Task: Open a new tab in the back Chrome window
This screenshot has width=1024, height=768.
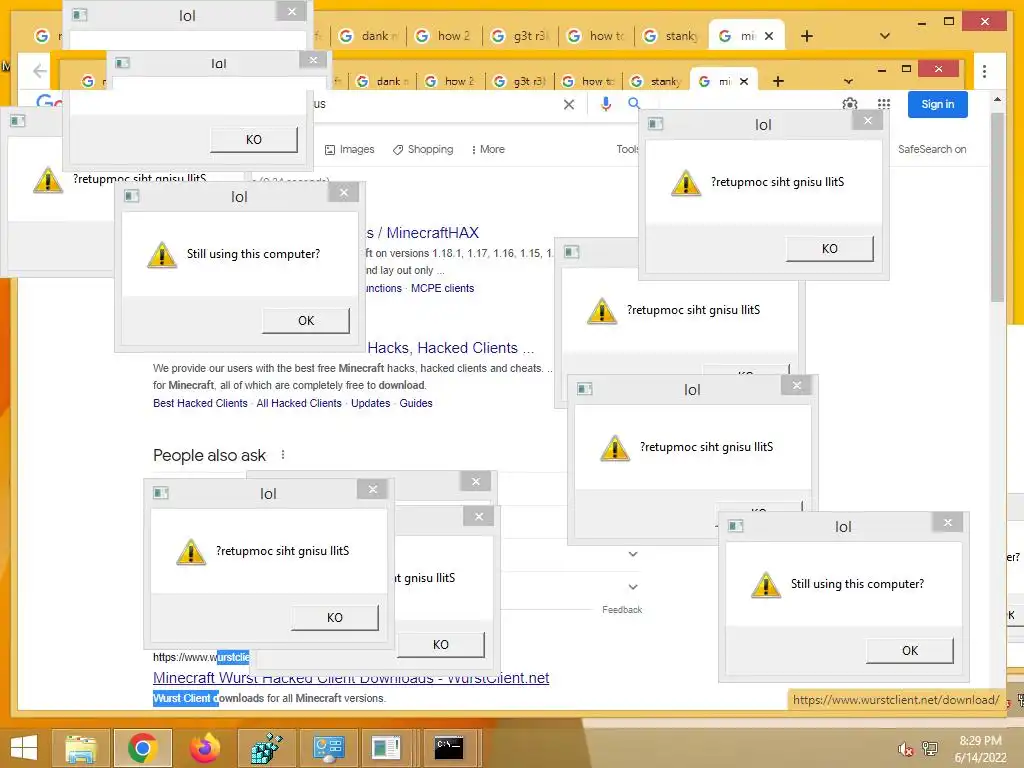Action: [807, 36]
